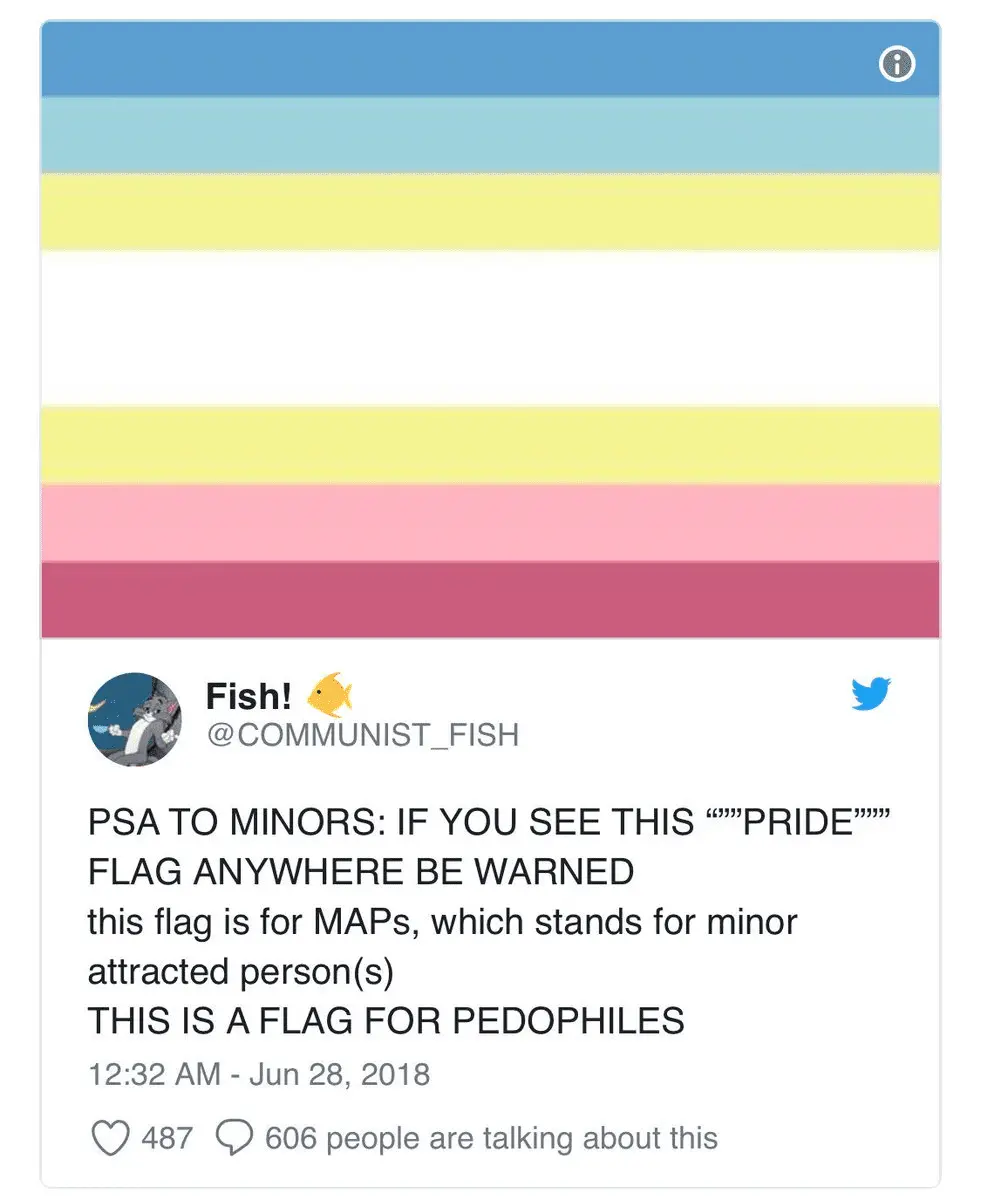Select the light pink flag stripe
This screenshot has width=981, height=1200.
coord(490,522)
